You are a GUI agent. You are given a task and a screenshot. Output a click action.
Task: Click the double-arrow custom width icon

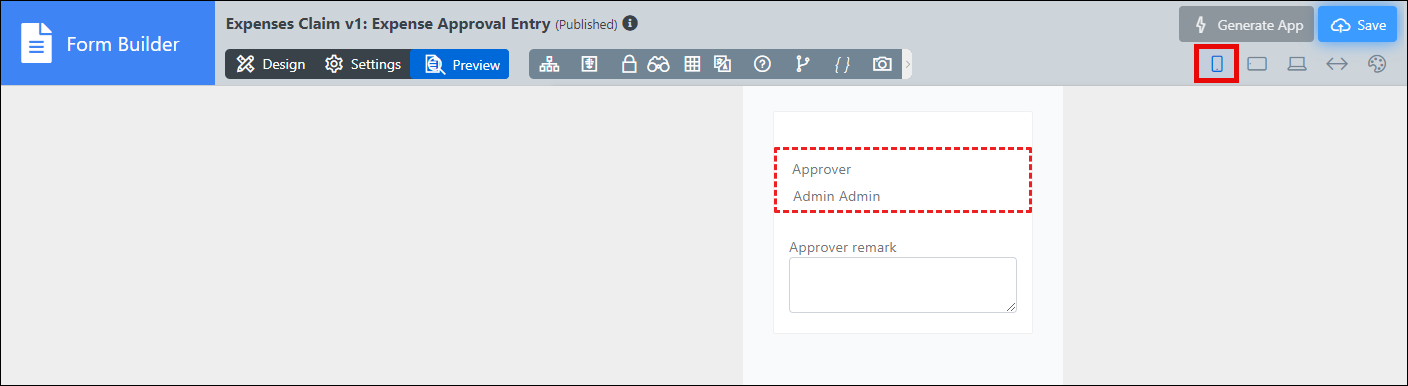1337,64
